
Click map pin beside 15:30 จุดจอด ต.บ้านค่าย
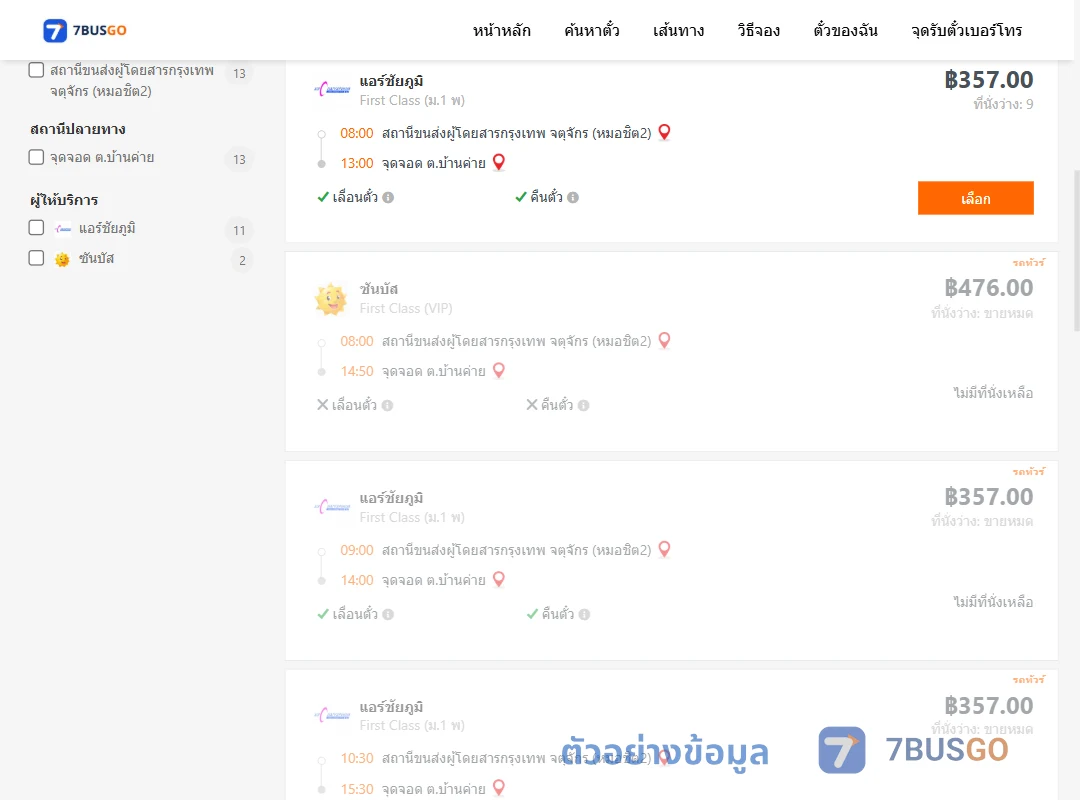tap(499, 788)
